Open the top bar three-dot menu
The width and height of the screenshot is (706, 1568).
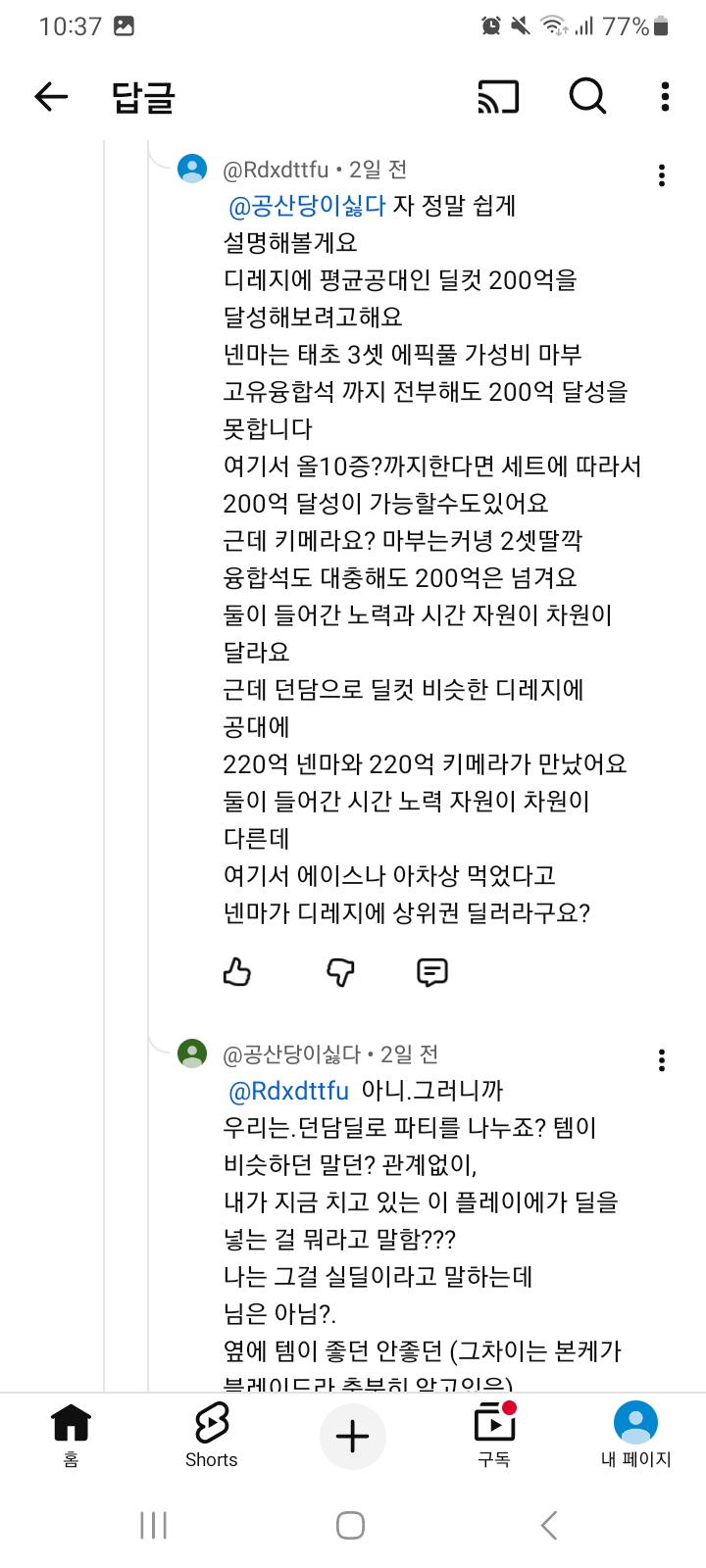(x=665, y=96)
